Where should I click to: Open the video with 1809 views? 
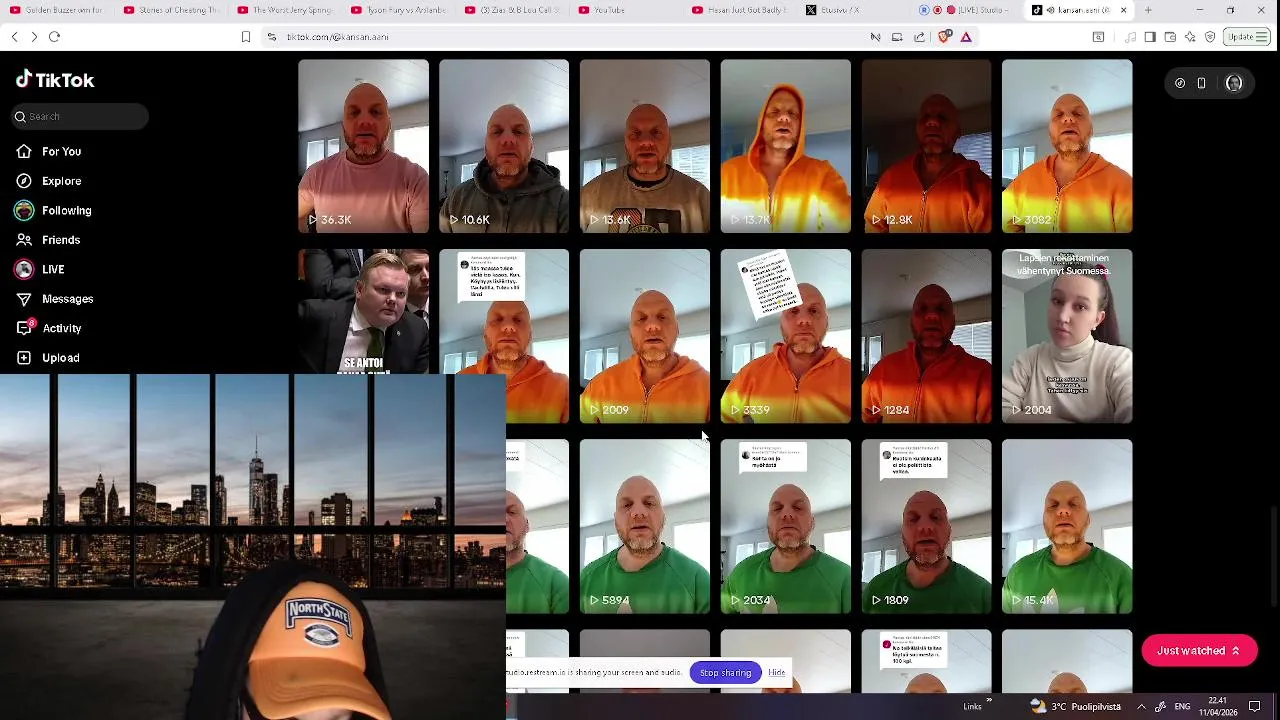(927, 526)
